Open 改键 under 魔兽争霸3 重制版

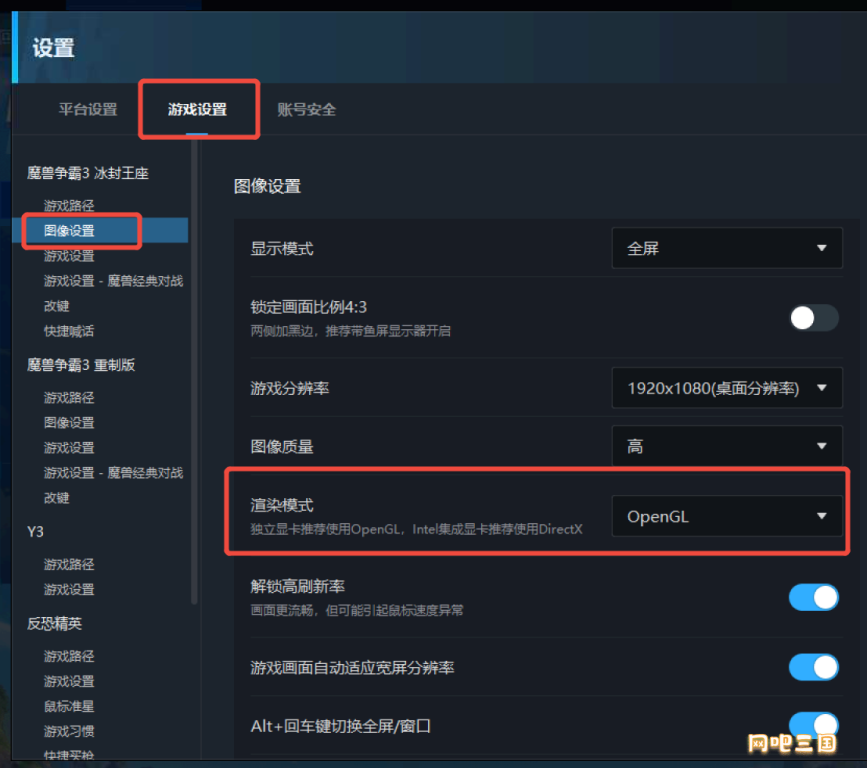56,498
